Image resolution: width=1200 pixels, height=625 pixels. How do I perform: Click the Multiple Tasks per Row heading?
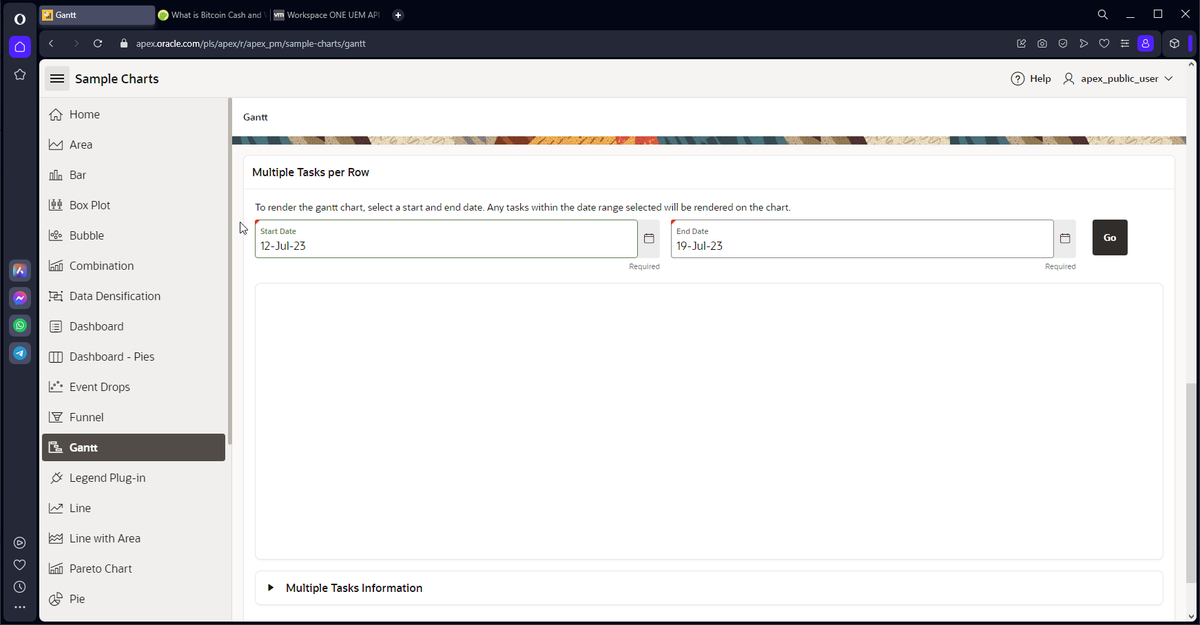311,172
